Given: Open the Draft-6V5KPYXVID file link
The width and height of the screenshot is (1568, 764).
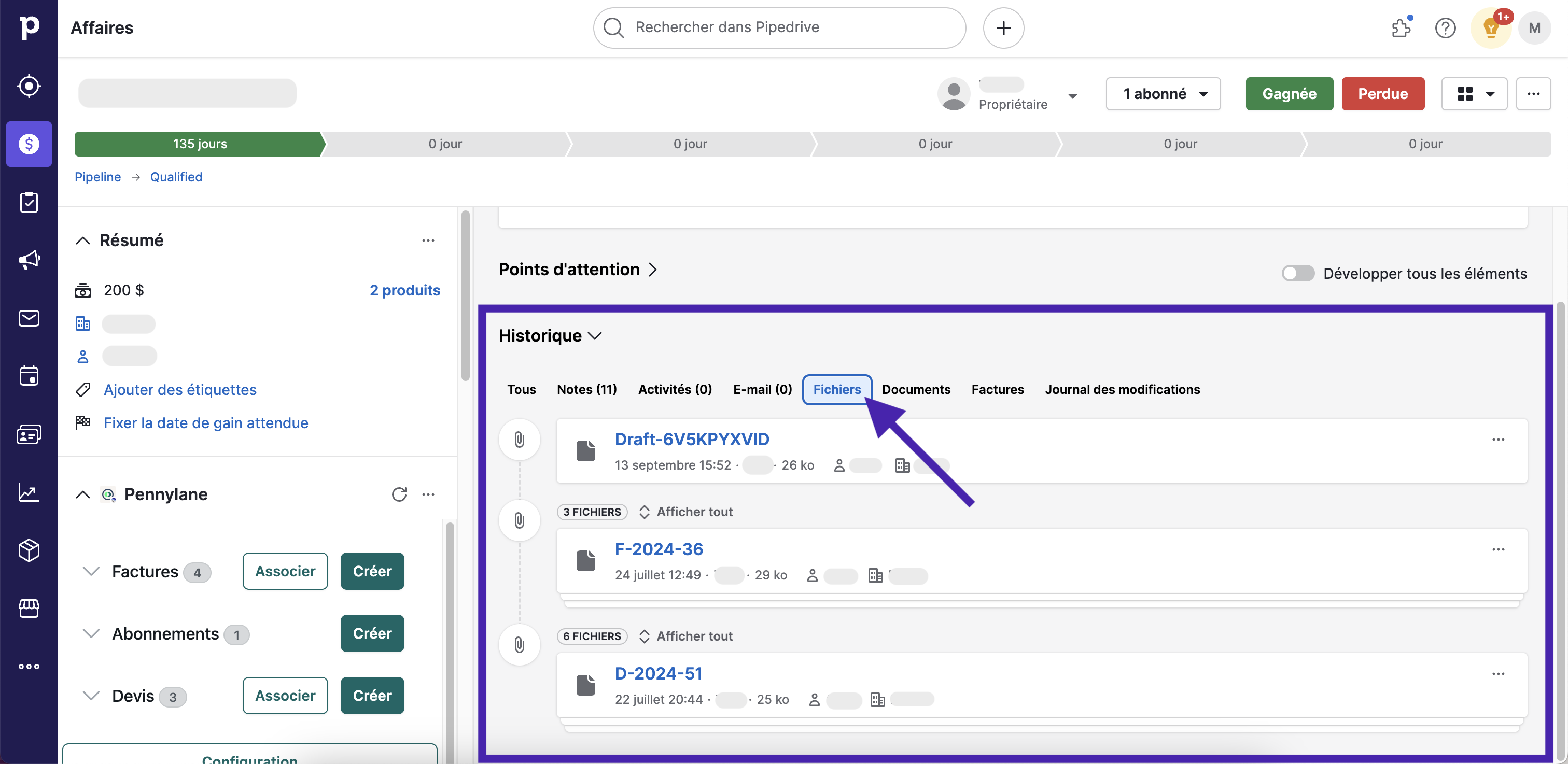Looking at the screenshot, I should pyautogui.click(x=692, y=439).
